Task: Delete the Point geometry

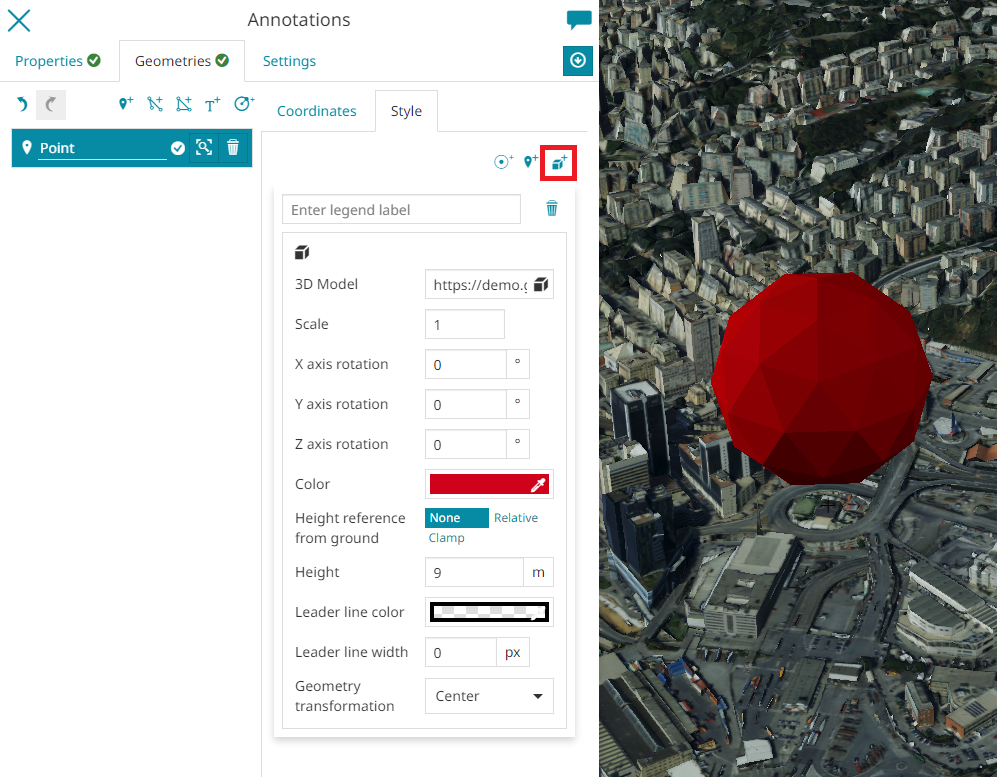Action: pyautogui.click(x=233, y=148)
